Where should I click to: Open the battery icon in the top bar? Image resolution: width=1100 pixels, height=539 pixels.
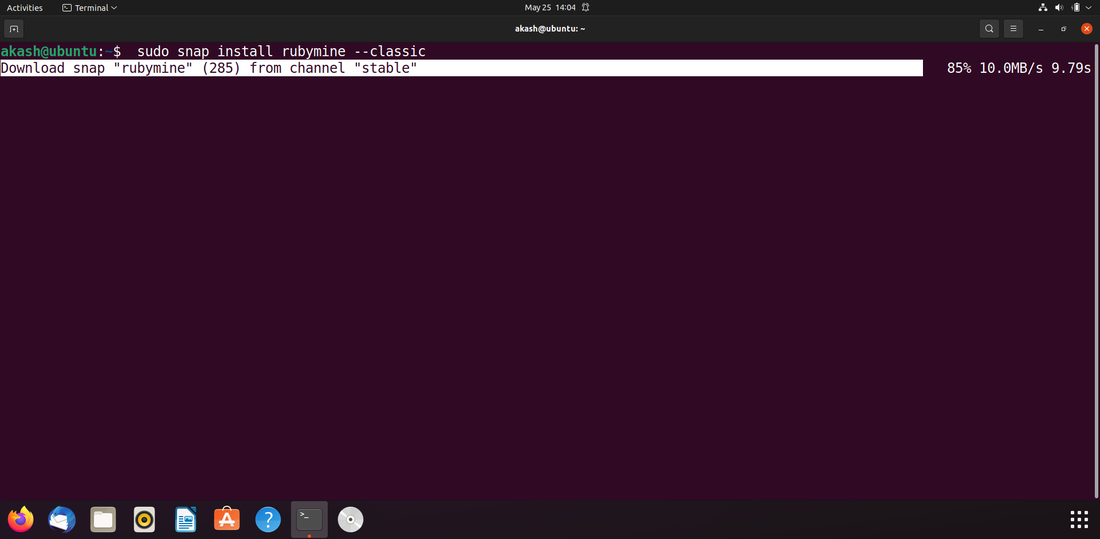click(x=1075, y=8)
